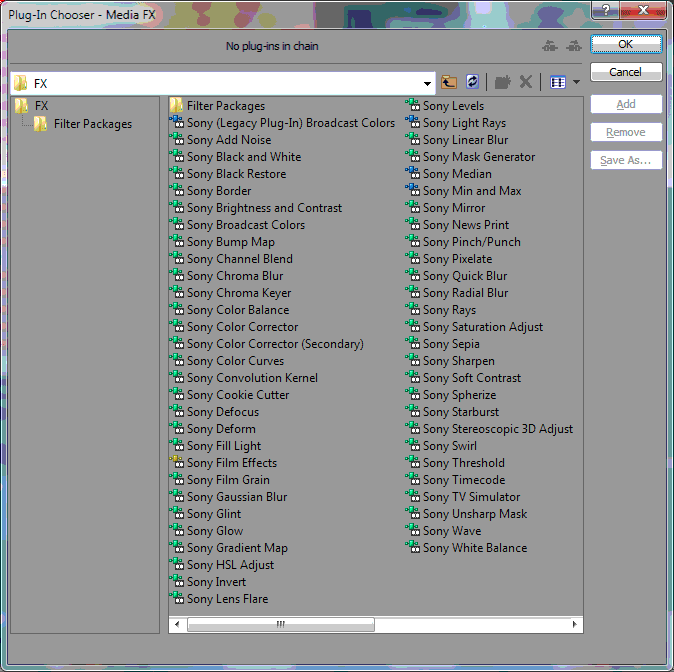Viewport: 674px width, 672px height.
Task: Select Sony Color Corrector (Secondary) plug-in icon
Action: [176, 344]
